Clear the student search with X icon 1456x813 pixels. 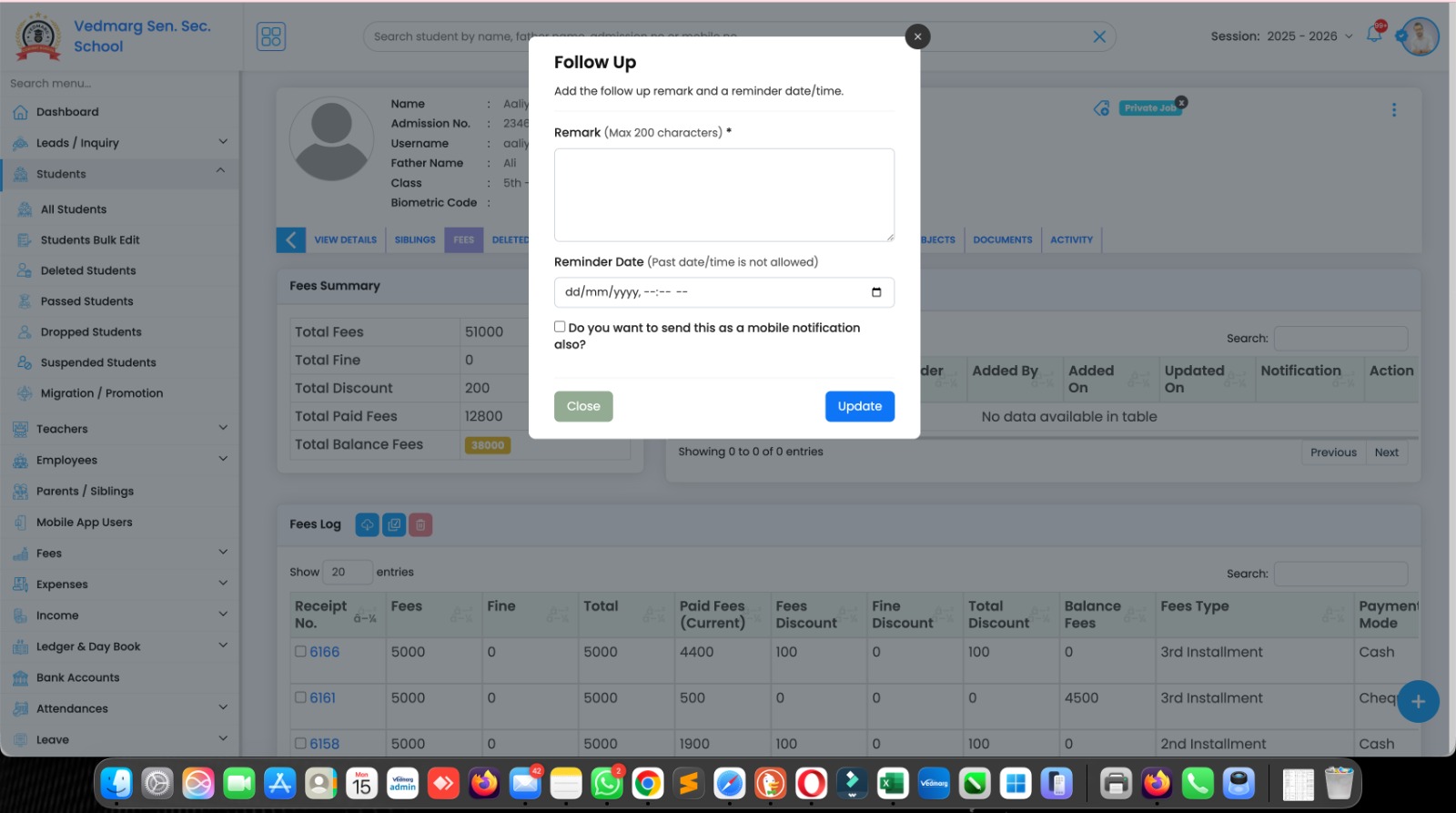pyautogui.click(x=1099, y=36)
